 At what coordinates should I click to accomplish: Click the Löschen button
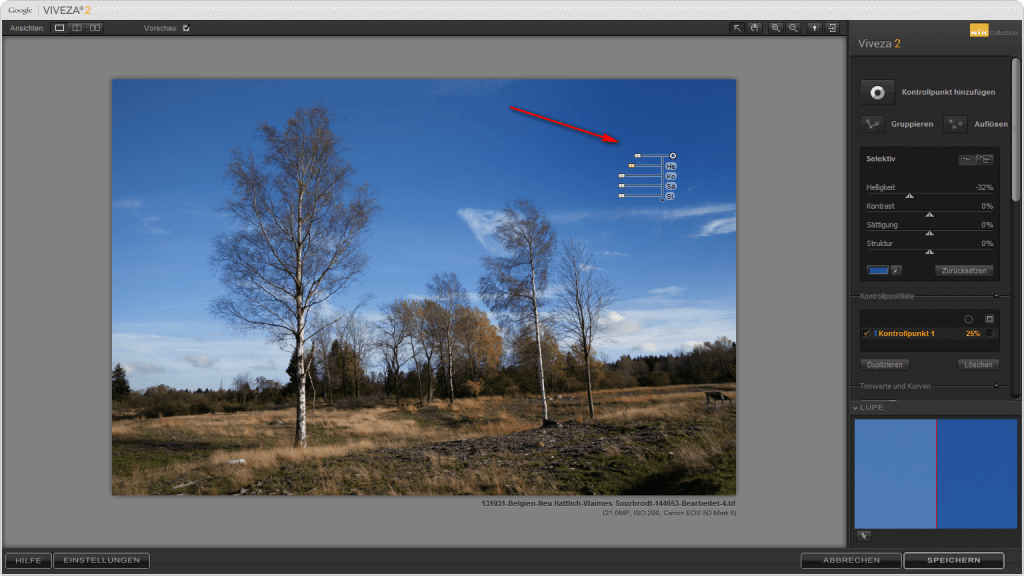(x=978, y=364)
